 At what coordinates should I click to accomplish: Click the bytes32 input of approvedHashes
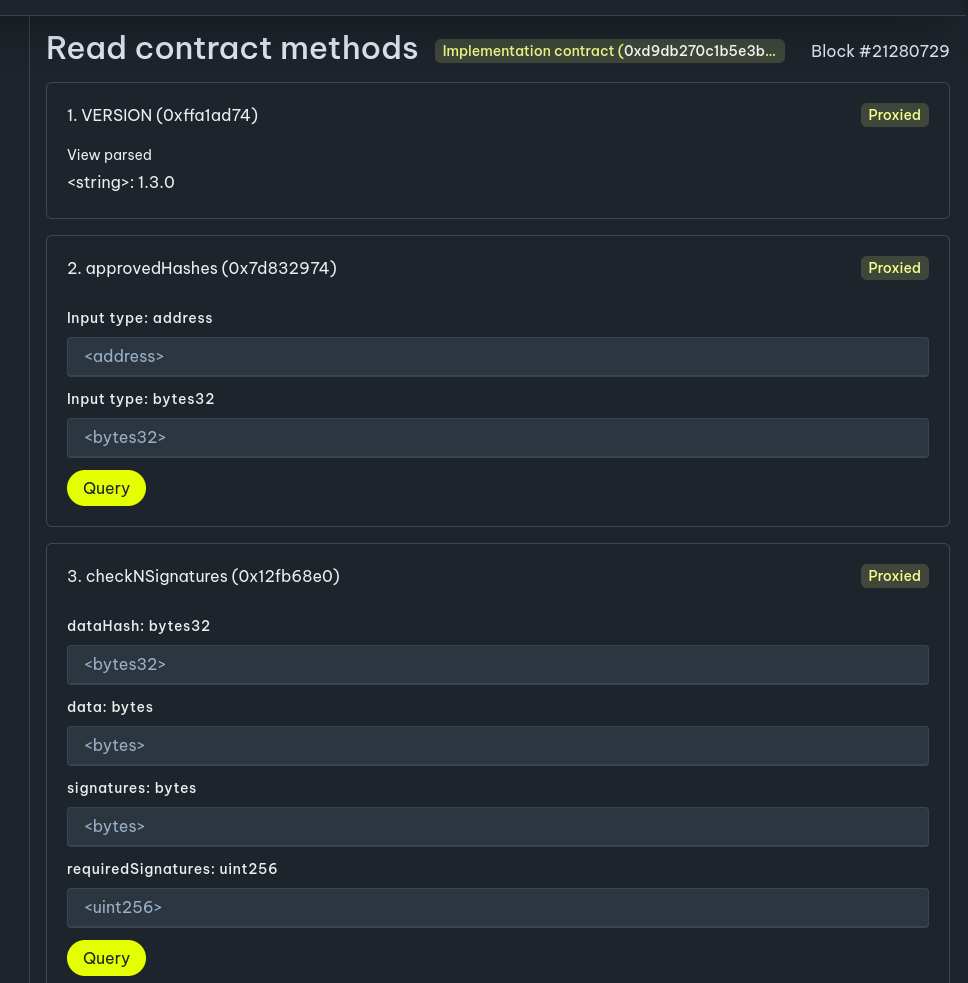point(497,437)
